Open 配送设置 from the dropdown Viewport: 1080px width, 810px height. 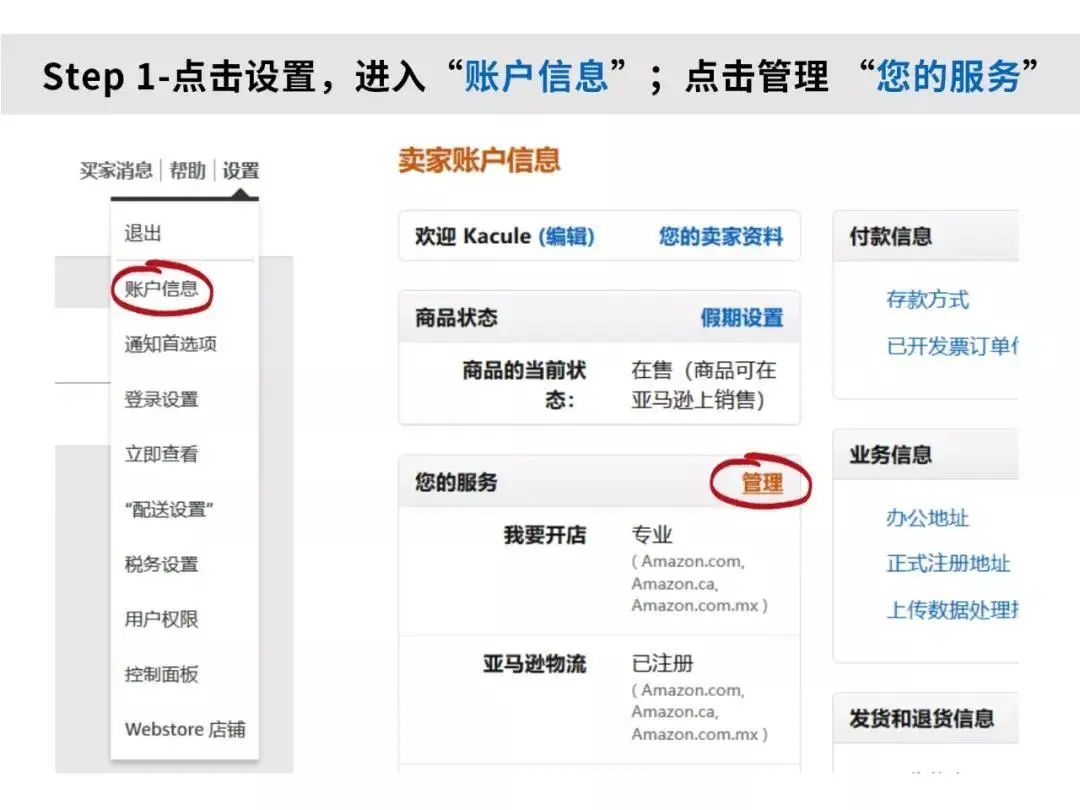[x=166, y=509]
